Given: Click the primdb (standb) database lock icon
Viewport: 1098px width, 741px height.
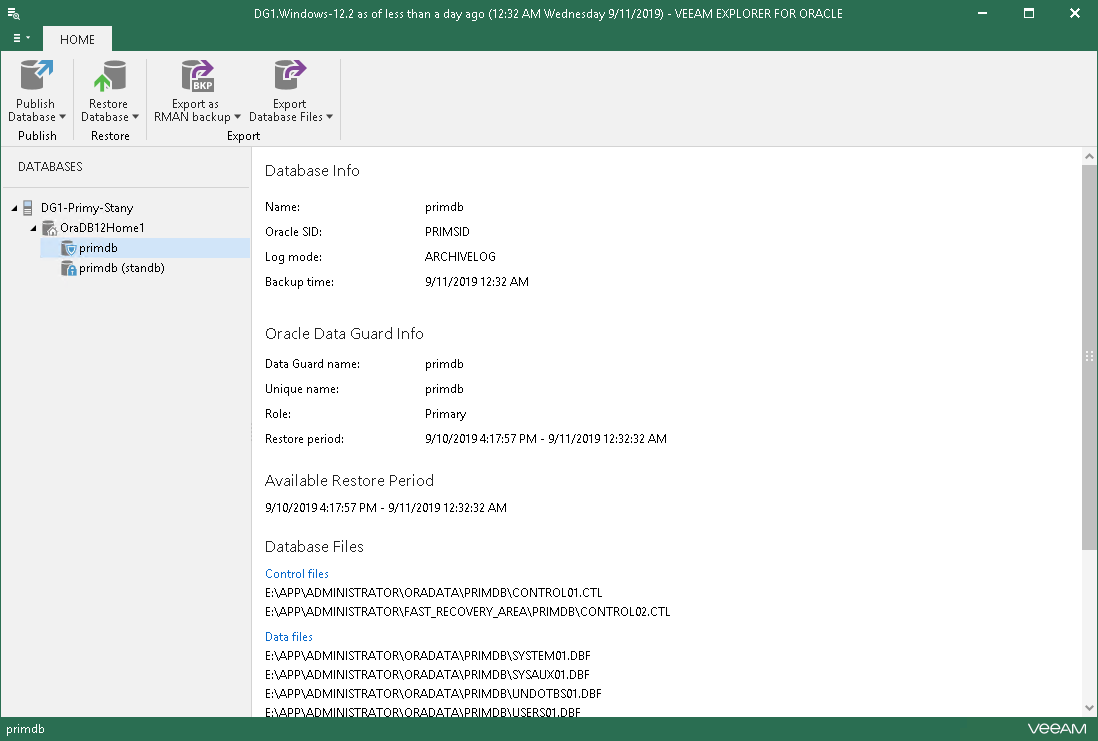Looking at the screenshot, I should [x=68, y=268].
